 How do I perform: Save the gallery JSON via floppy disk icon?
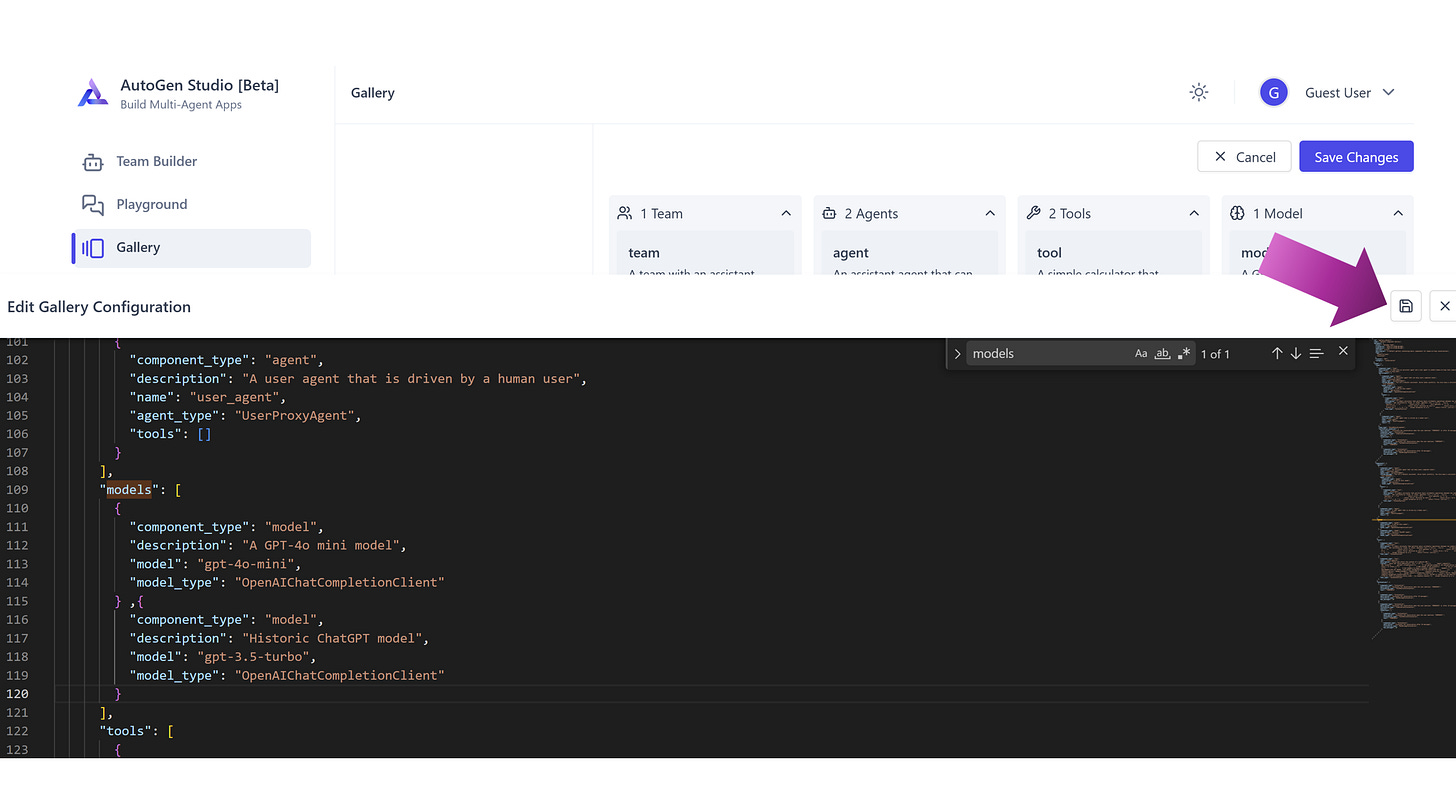click(x=1406, y=306)
